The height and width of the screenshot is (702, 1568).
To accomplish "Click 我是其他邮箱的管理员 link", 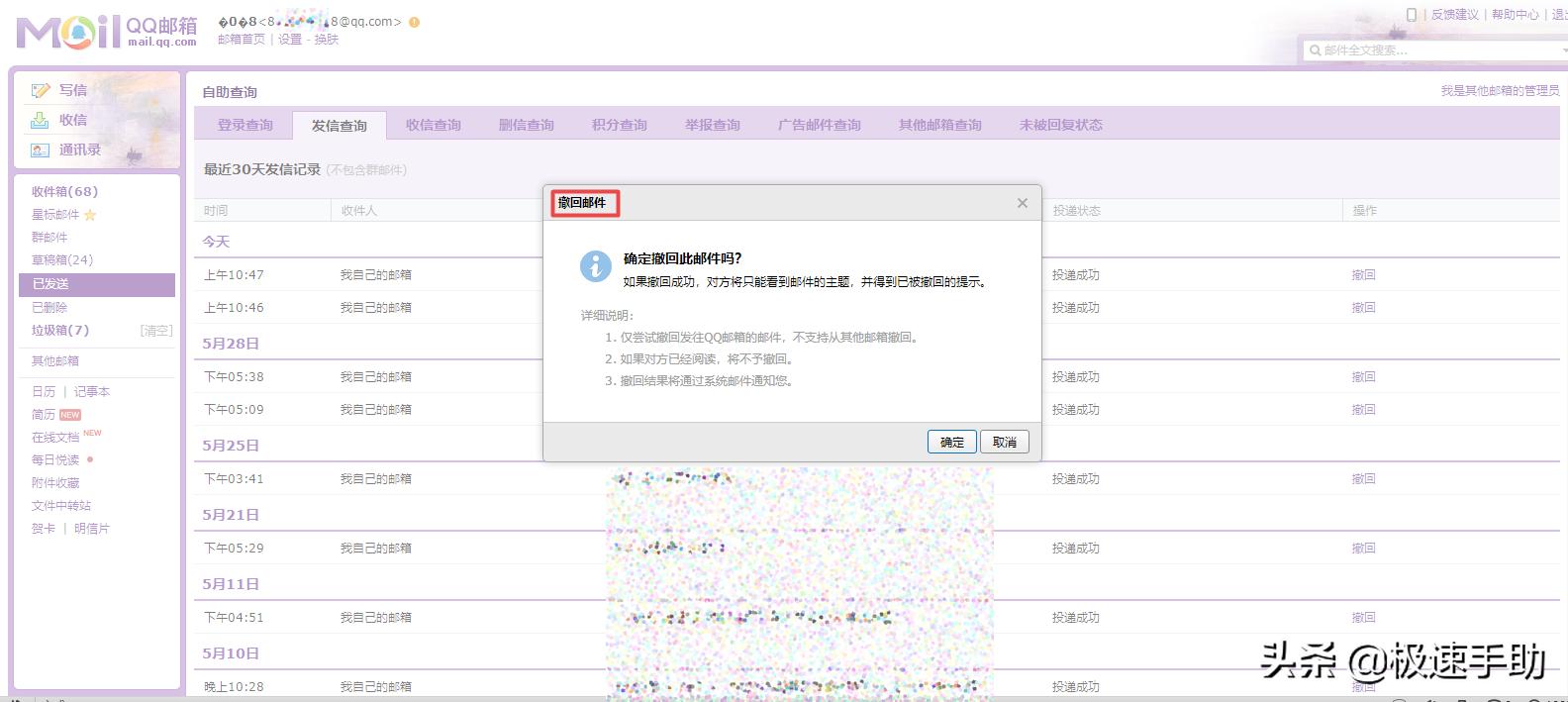I will click(x=1500, y=91).
